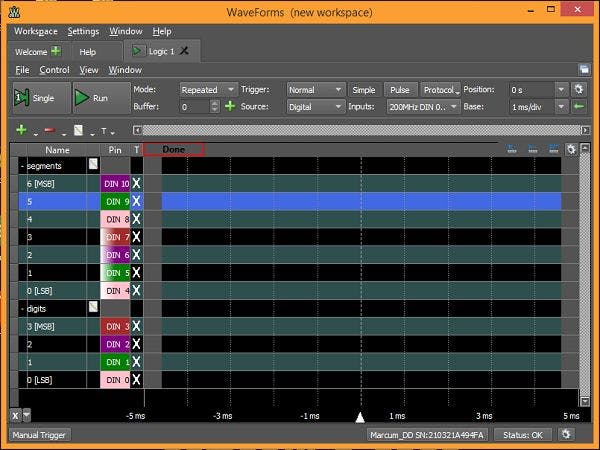Click the green left arrow beside Base
Screen dimensions: 600x450
579,106
